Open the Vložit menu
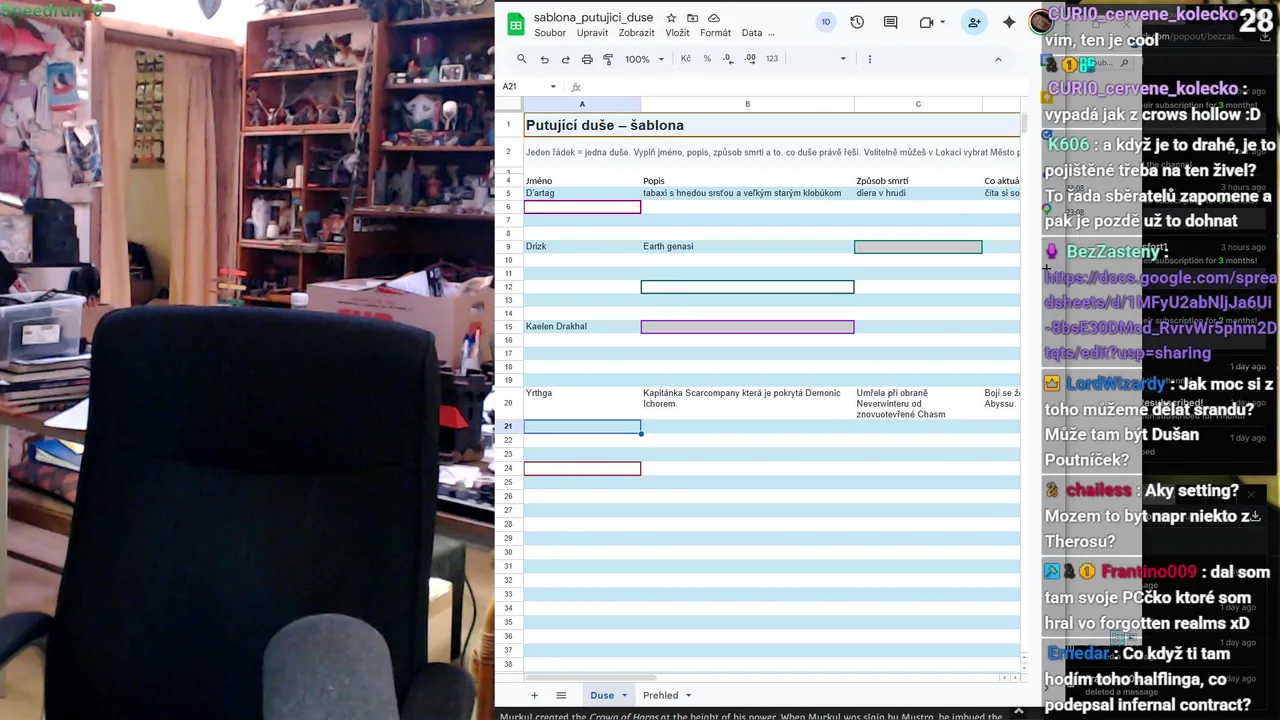This screenshot has width=1280, height=720. point(677,33)
